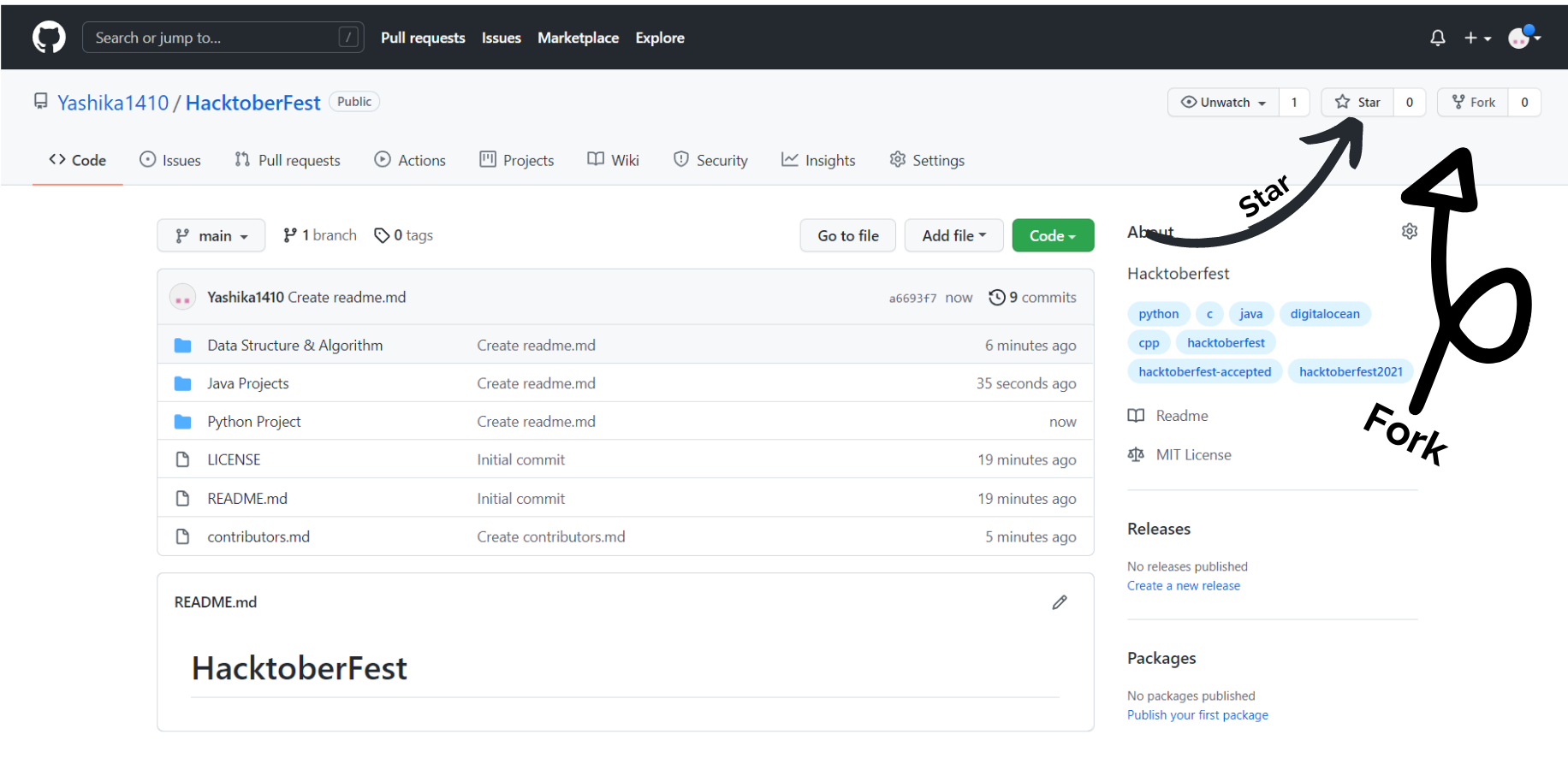Open the Unwatch dropdown

point(1223,103)
